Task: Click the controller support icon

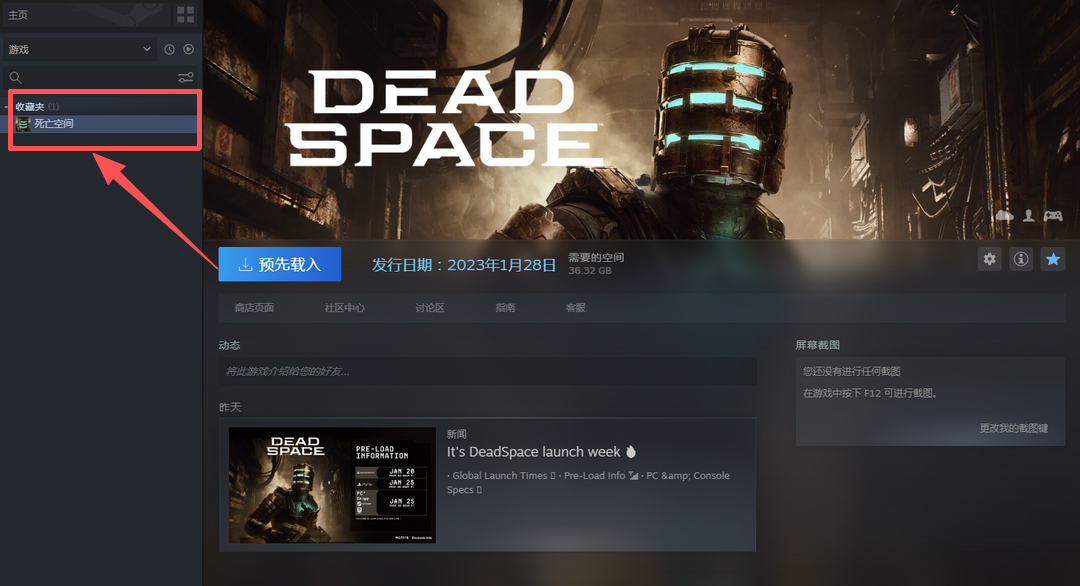Action: [1053, 215]
